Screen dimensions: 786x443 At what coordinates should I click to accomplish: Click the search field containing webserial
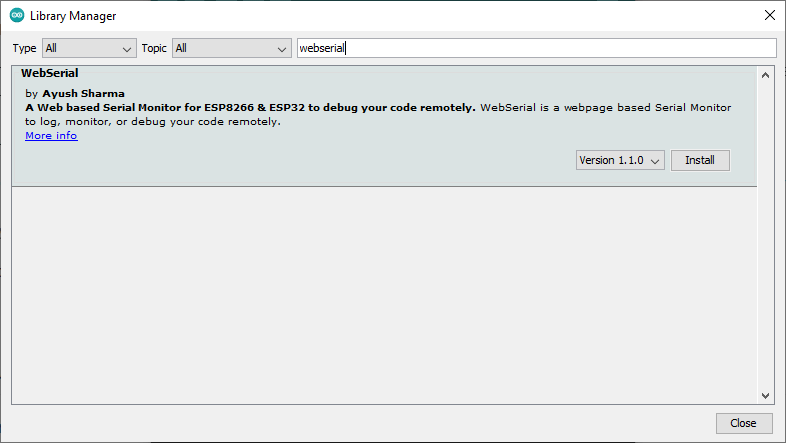point(536,48)
